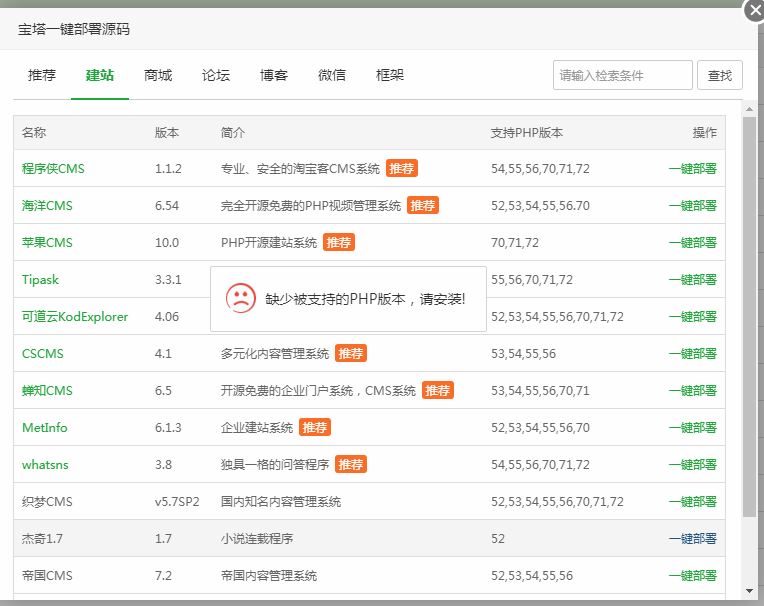The height and width of the screenshot is (606, 764).
Task: Open the 程序侠CMS link
Action: click(x=53, y=169)
